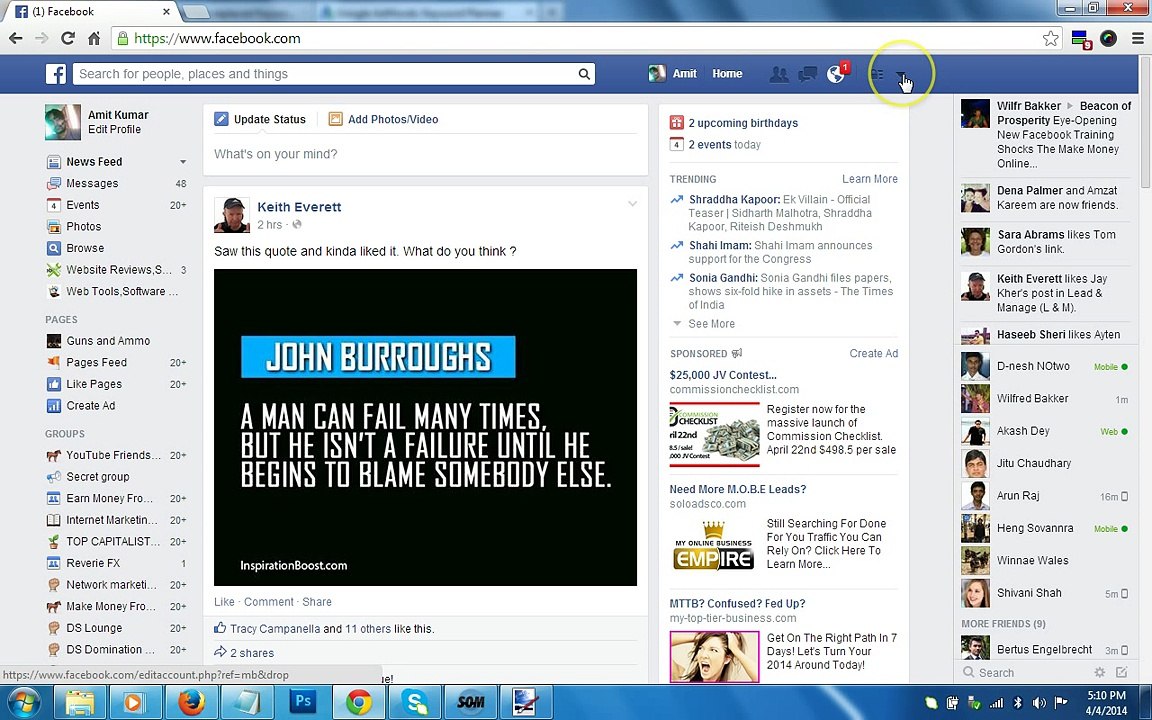Image resolution: width=1152 pixels, height=720 pixels.
Task: Reload the page
Action: point(68,38)
